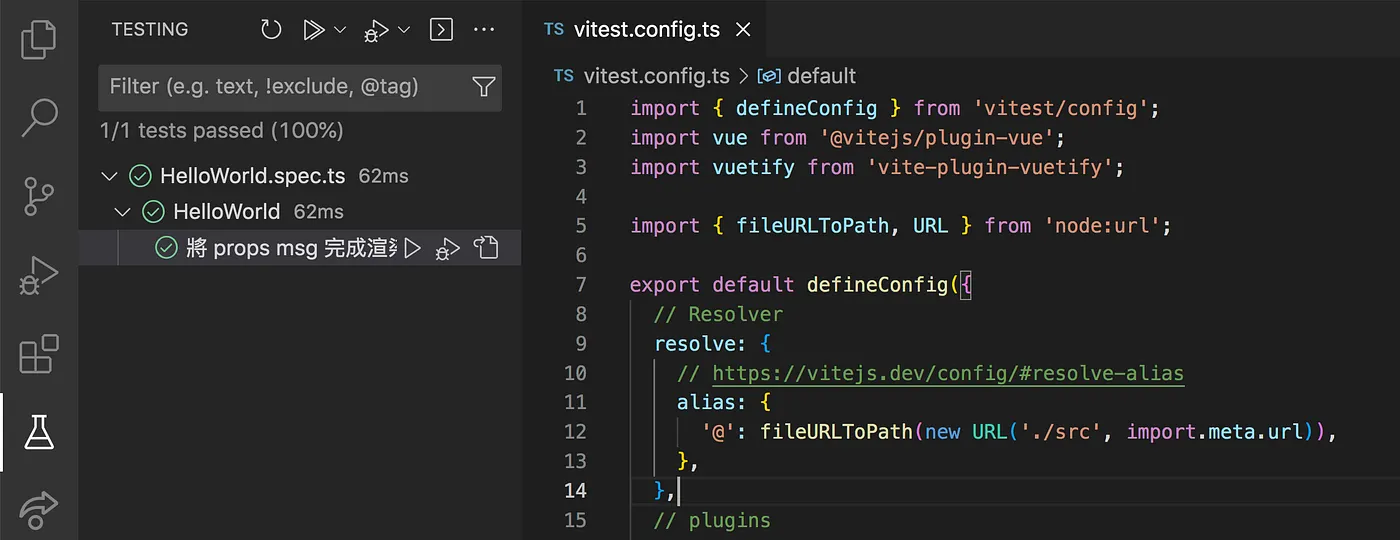This screenshot has height=540, width=1400.
Task: Open the Run and Debug view
Action: (38, 275)
